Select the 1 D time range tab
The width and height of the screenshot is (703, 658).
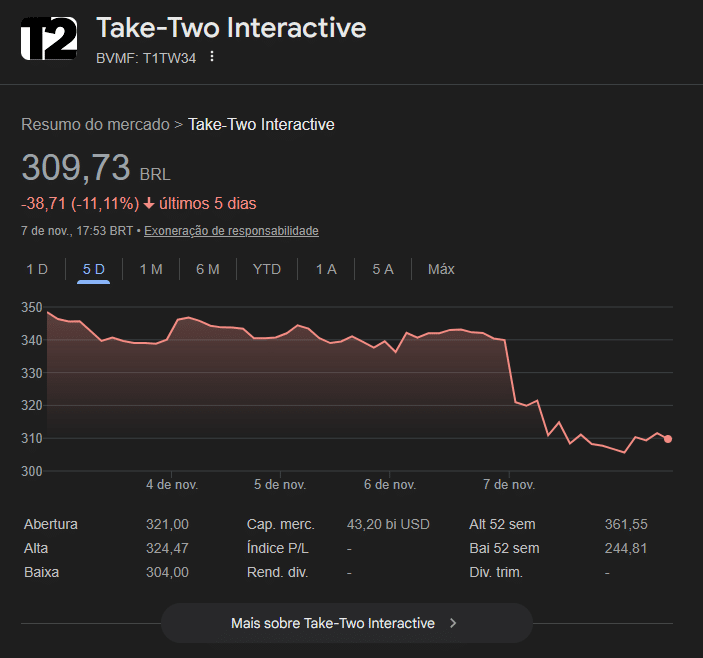[37, 269]
